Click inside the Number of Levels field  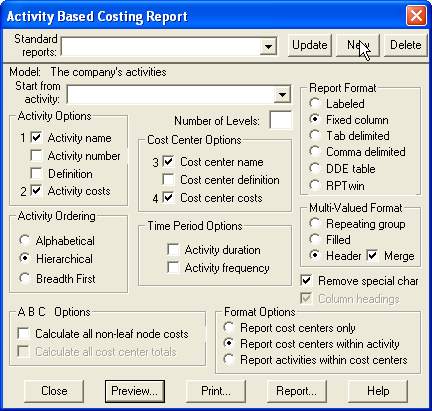coord(280,120)
